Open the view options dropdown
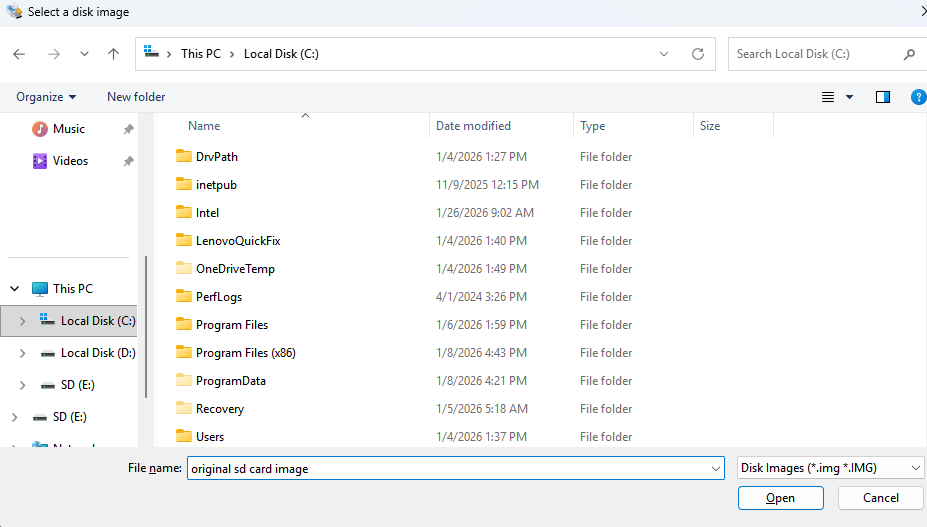The width and height of the screenshot is (927, 527). pyautogui.click(x=849, y=97)
